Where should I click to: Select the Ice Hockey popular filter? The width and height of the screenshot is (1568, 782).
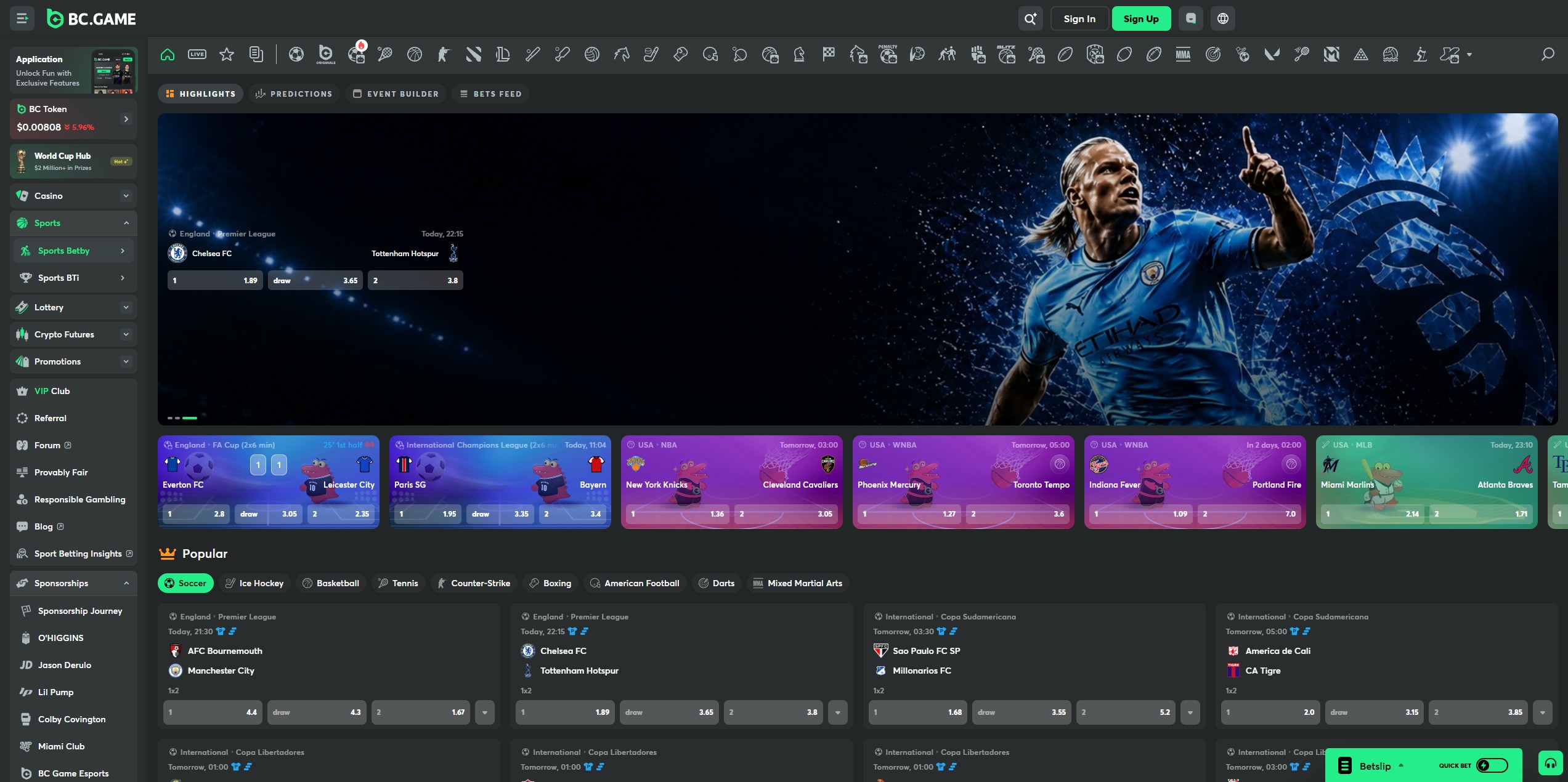pyautogui.click(x=254, y=583)
